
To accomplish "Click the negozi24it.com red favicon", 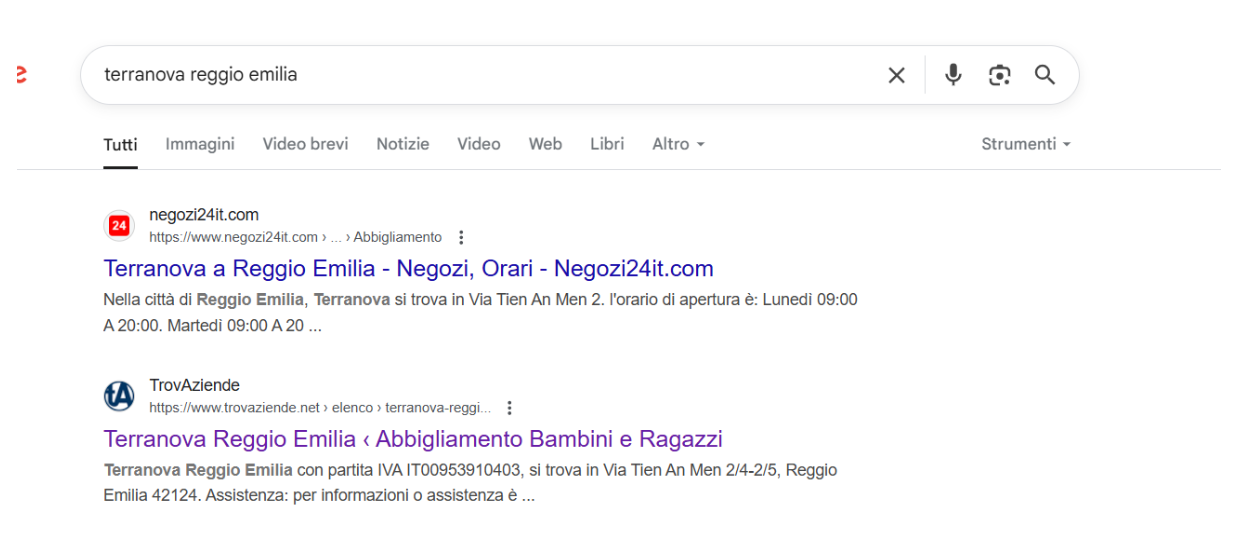I will click(118, 226).
